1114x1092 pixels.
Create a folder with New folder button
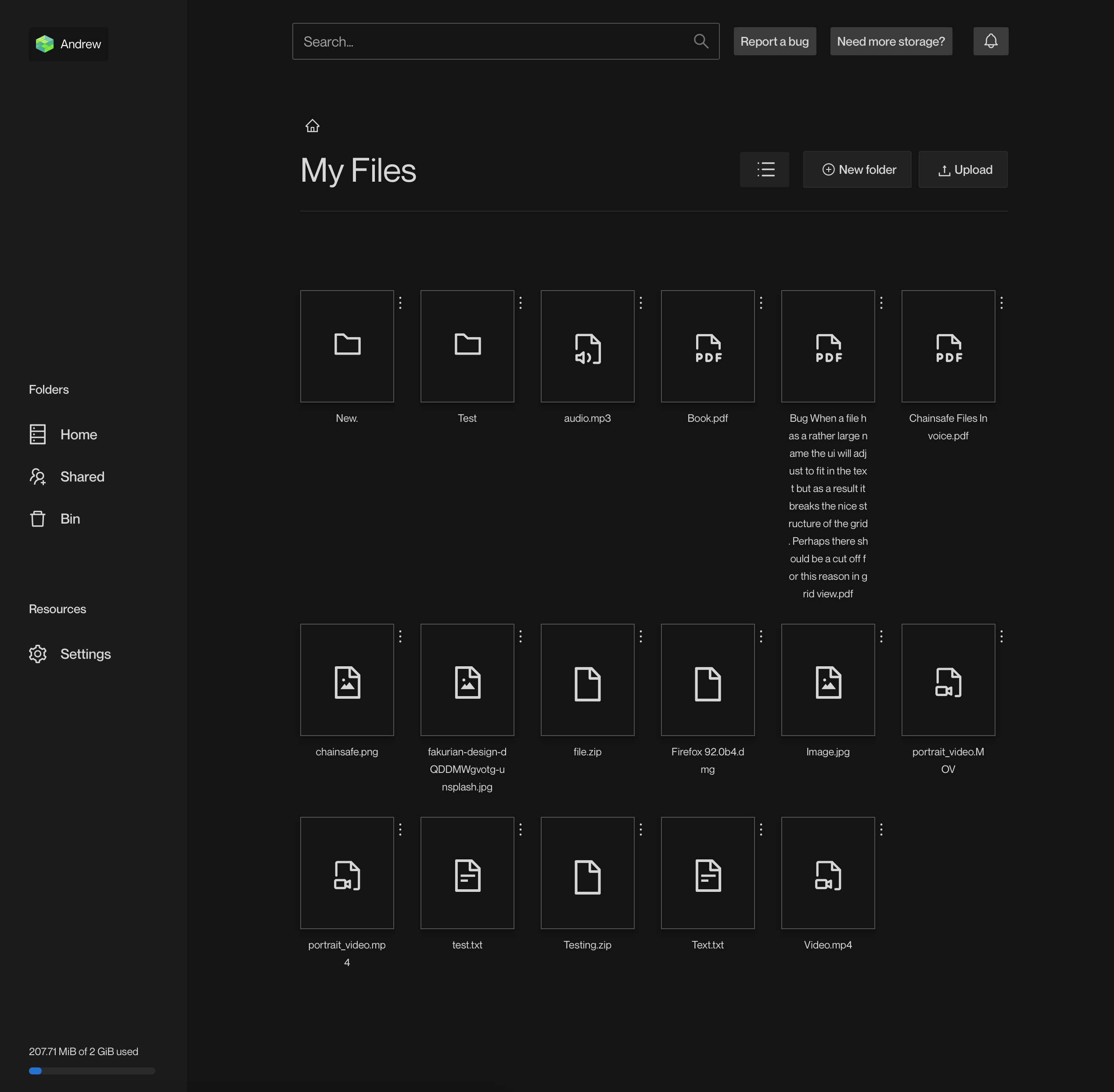click(x=857, y=169)
